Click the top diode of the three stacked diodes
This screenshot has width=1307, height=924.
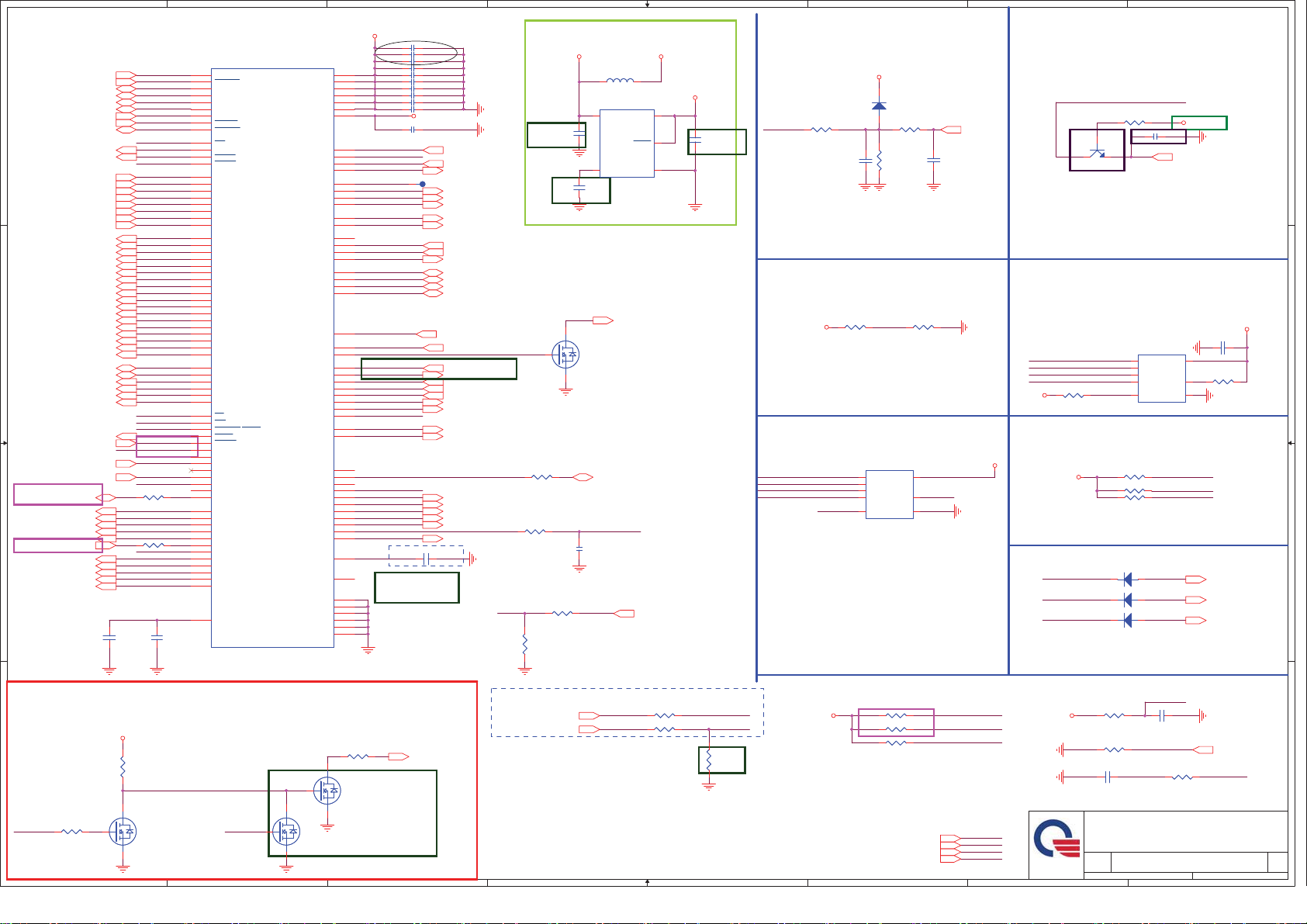point(1127,580)
